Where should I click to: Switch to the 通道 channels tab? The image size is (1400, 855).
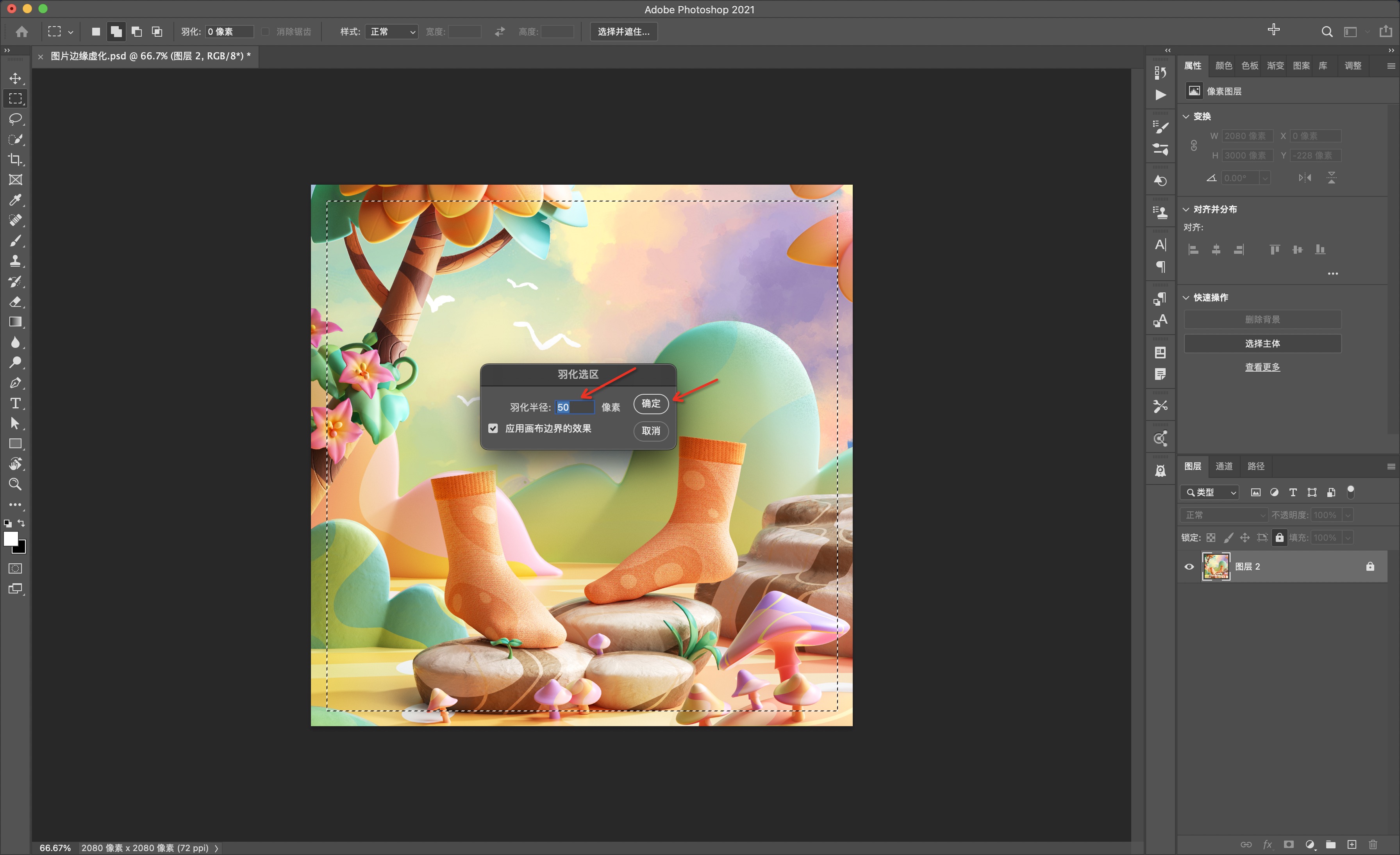(x=1224, y=466)
